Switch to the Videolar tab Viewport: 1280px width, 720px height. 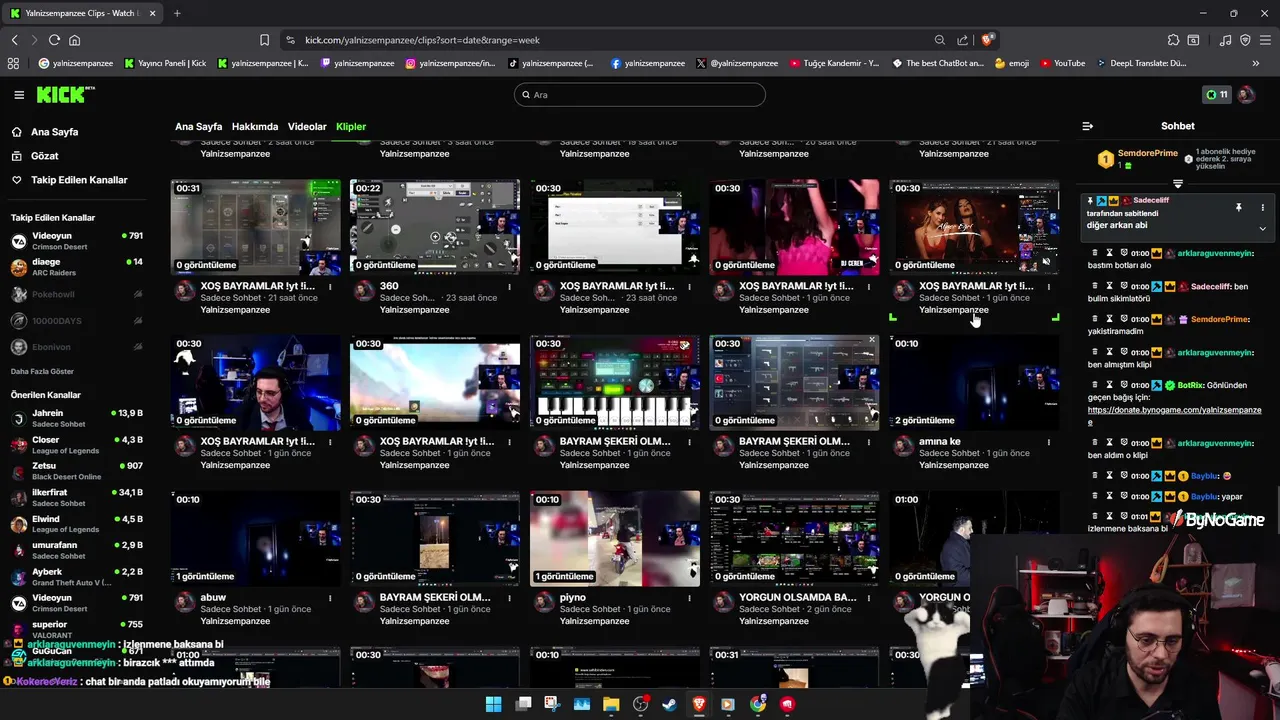pos(307,127)
